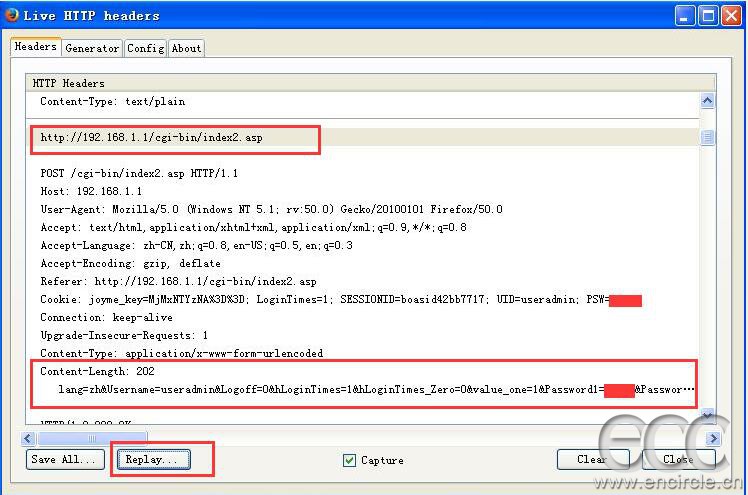Switch to the Config tab

point(145,48)
